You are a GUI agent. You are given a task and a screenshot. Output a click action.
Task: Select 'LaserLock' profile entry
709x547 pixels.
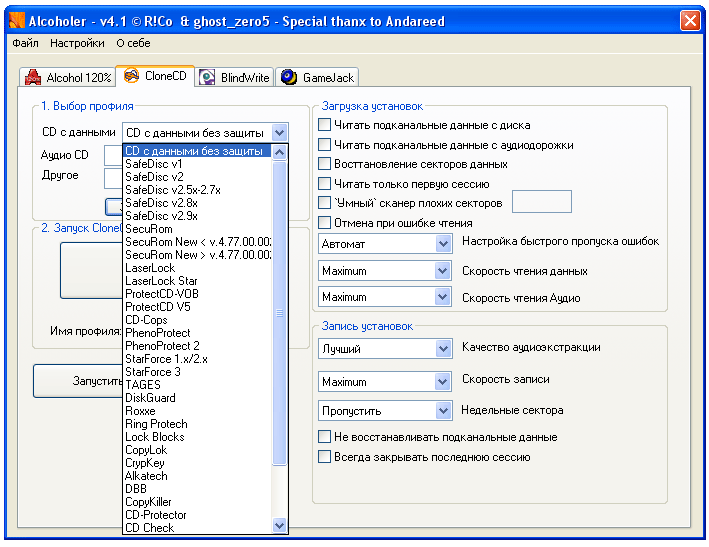(x=198, y=268)
